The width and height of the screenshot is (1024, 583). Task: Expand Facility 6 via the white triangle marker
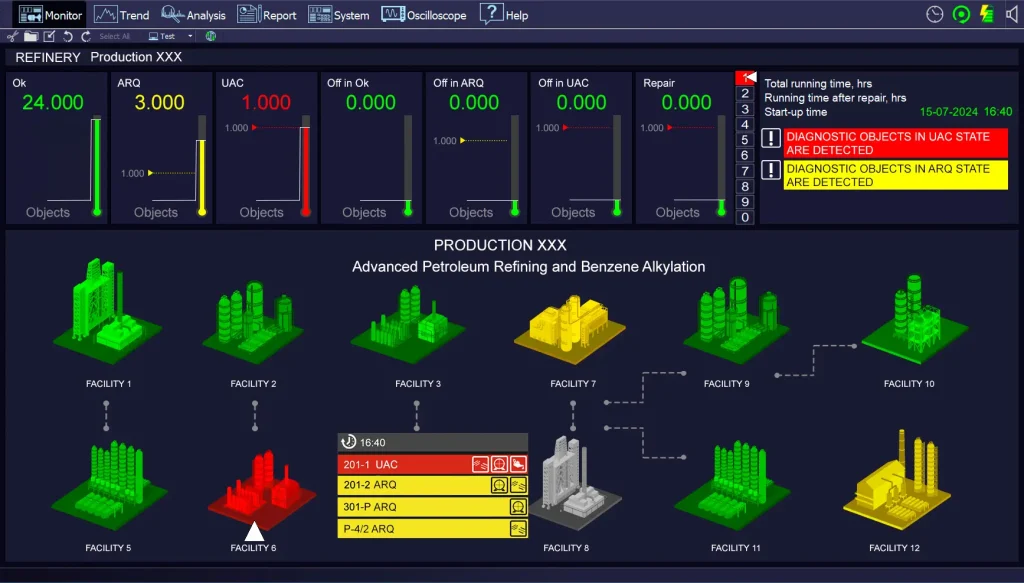255,531
